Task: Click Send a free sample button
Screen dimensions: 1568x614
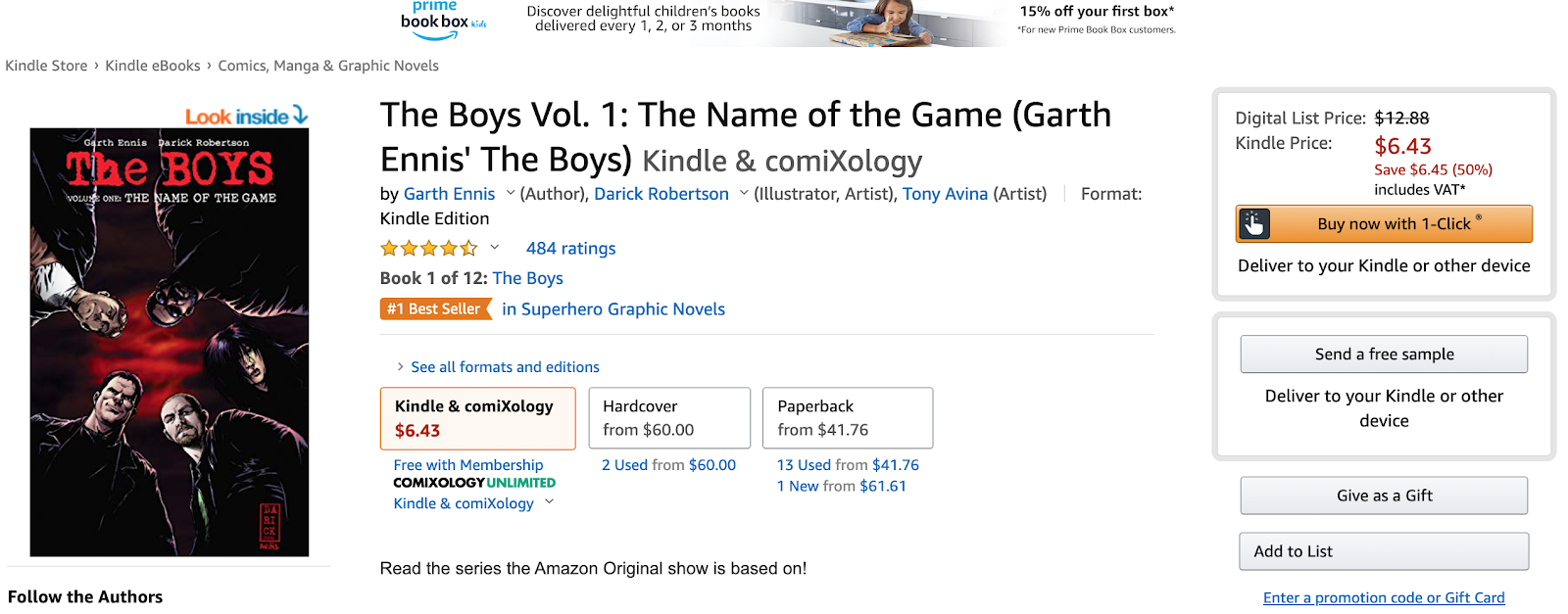Action: point(1384,354)
